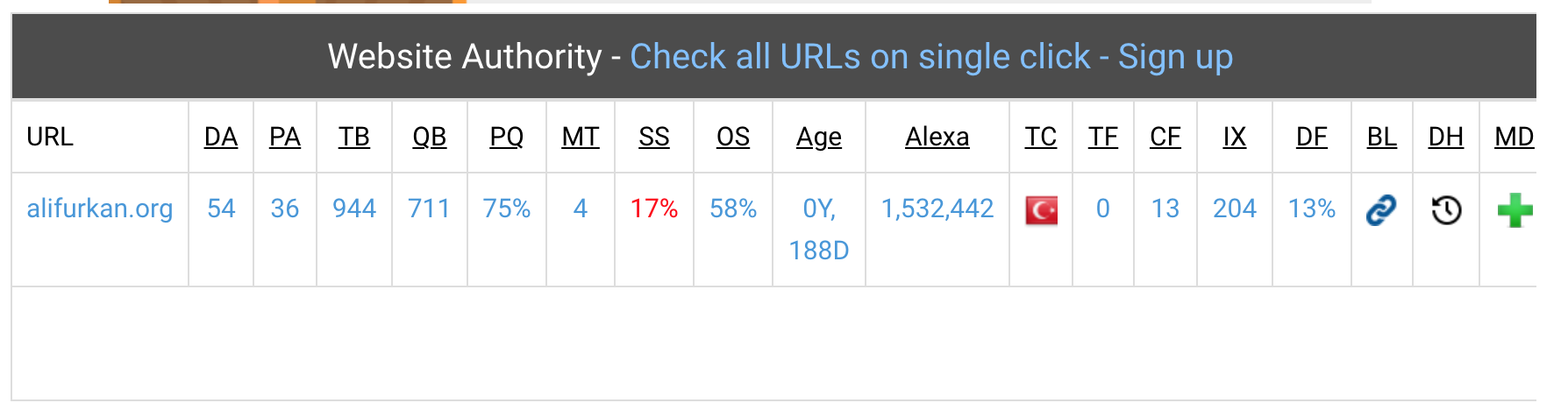Open the alifurkan.org link
The image size is (1568, 410).
(100, 209)
